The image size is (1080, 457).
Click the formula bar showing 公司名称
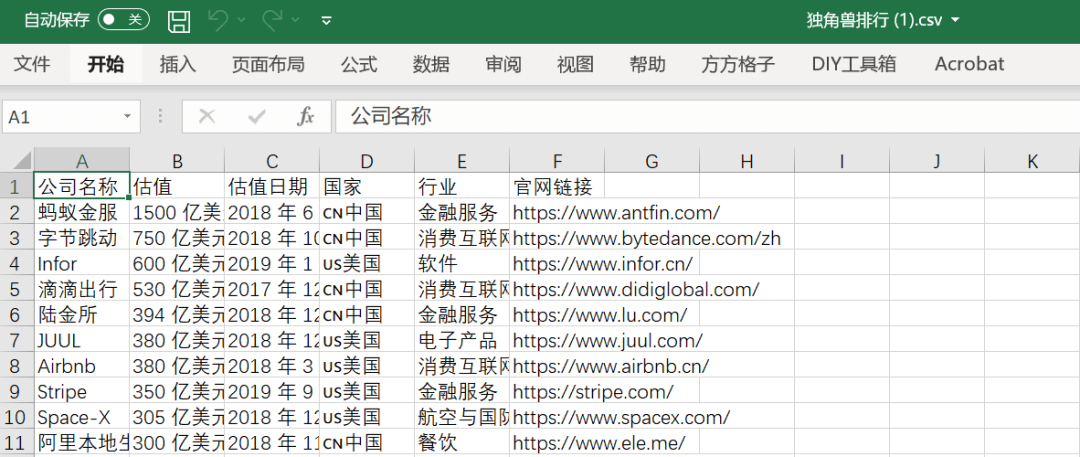(x=707, y=116)
